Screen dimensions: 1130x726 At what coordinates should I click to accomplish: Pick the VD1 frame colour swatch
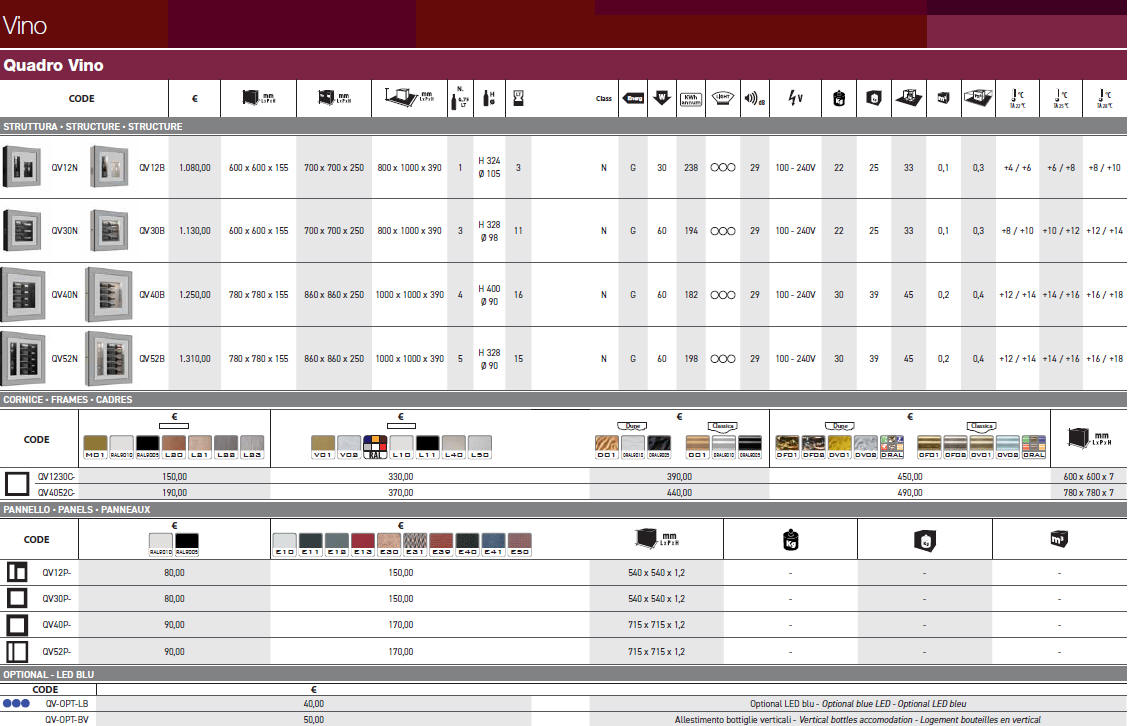click(x=323, y=447)
